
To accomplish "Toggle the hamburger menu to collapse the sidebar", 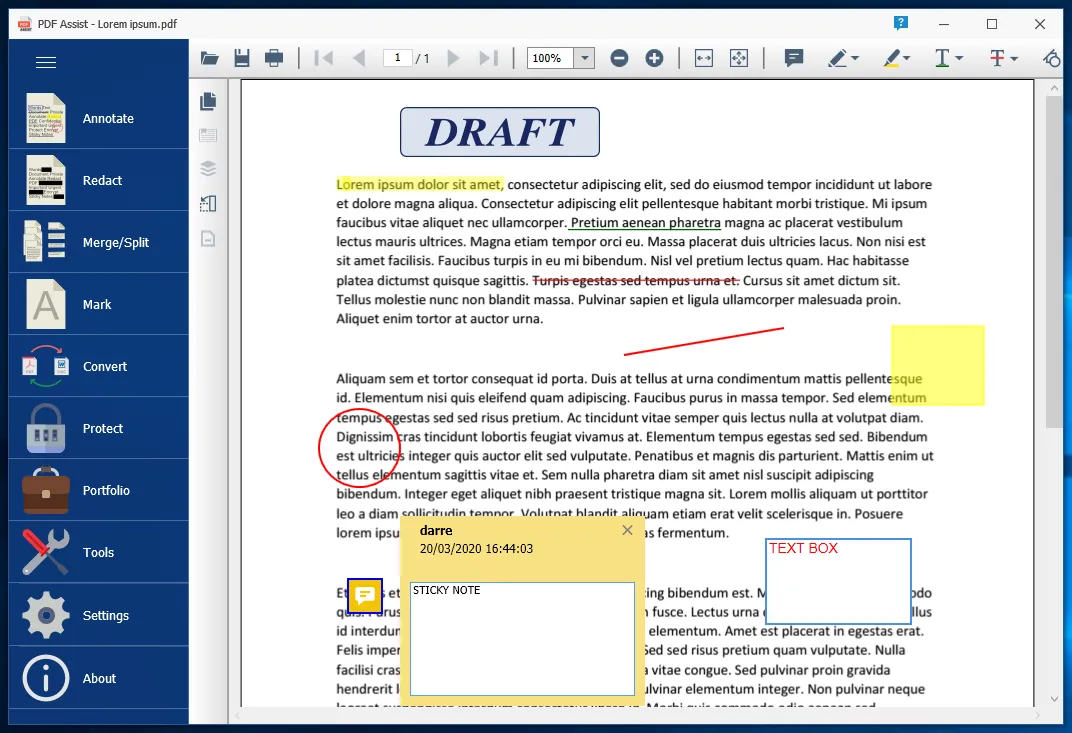I will point(46,62).
